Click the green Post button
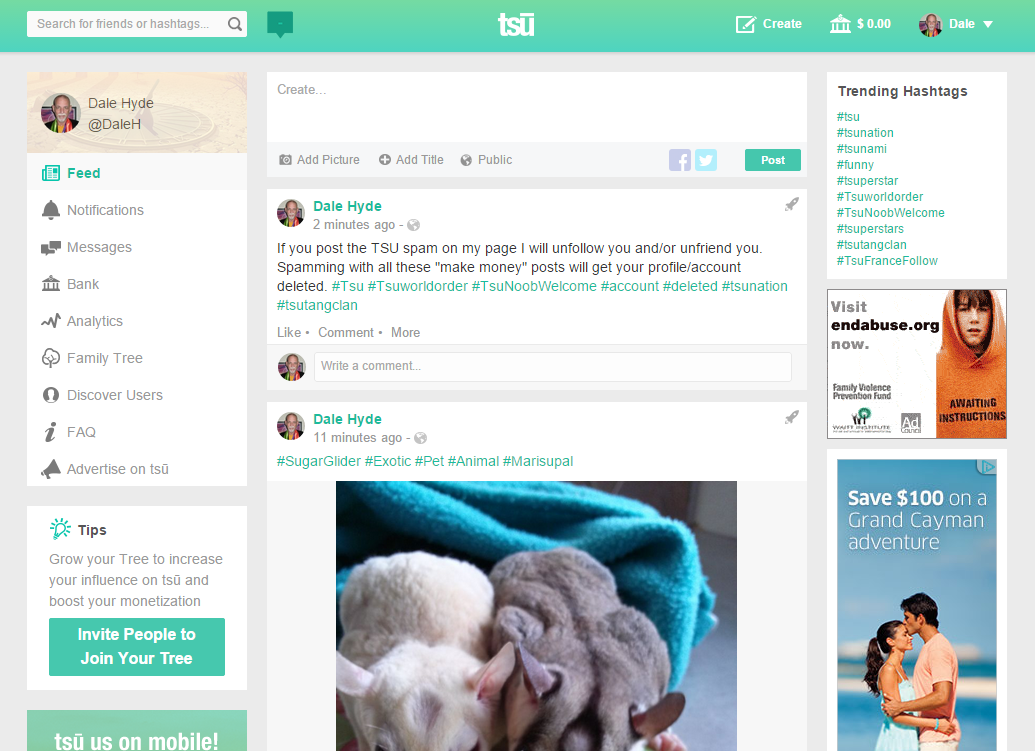1035x751 pixels. tap(772, 160)
